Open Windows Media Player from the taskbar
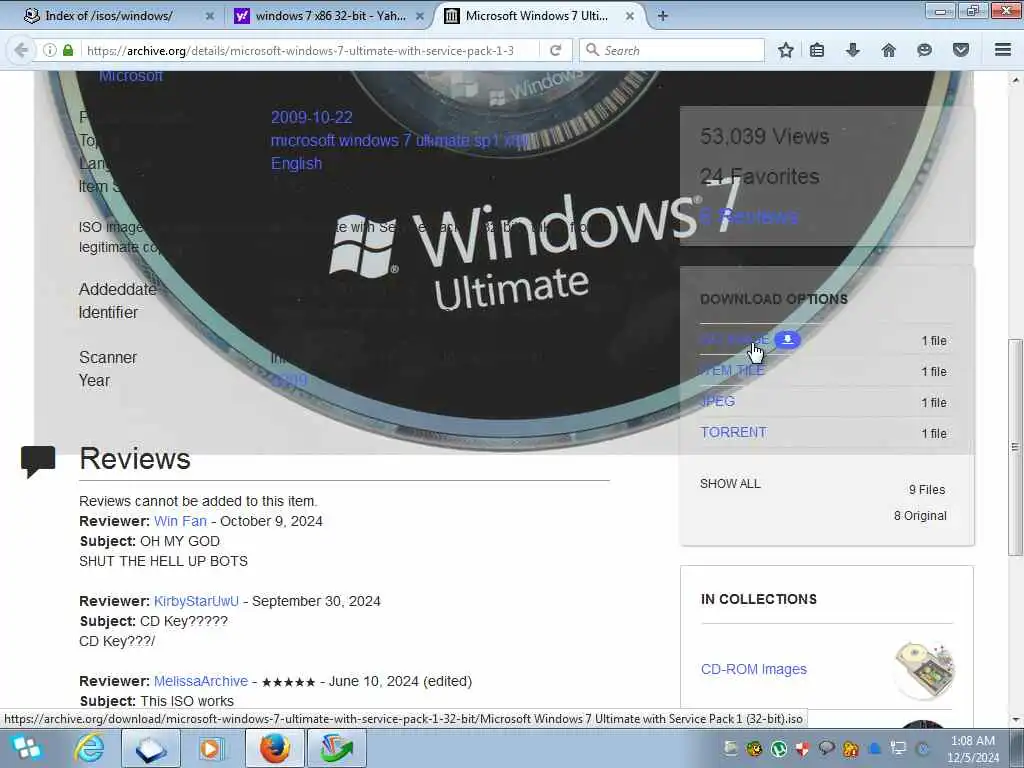1024x768 pixels. point(210,748)
